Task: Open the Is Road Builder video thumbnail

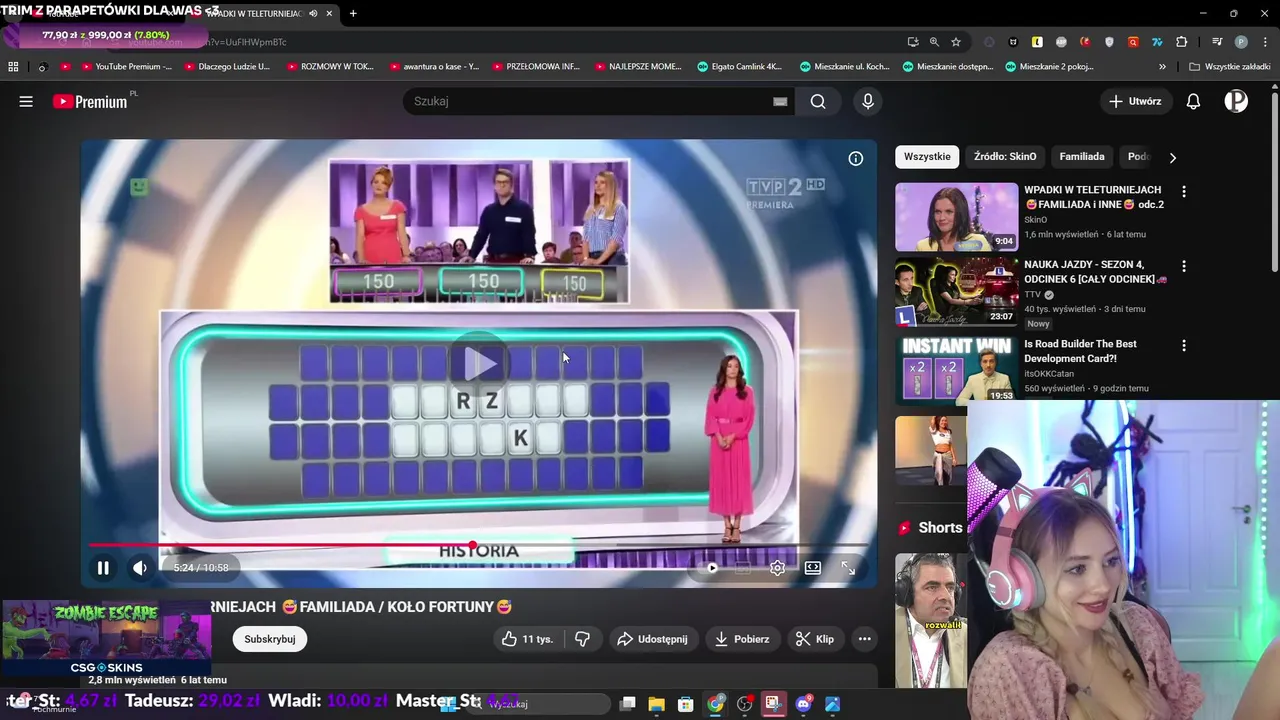Action: coord(956,370)
